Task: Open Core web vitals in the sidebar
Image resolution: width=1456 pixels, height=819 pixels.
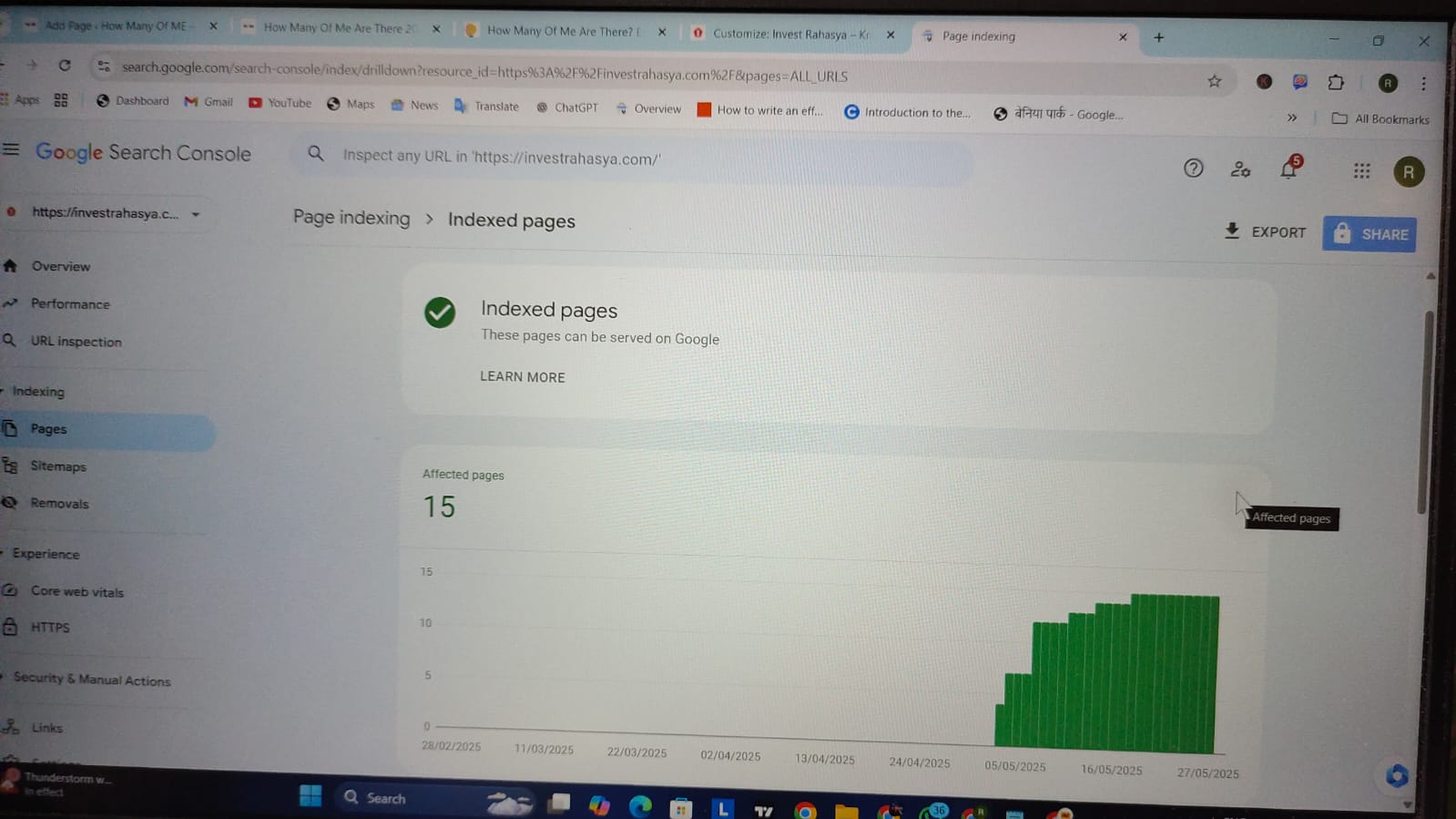Action: [76, 591]
